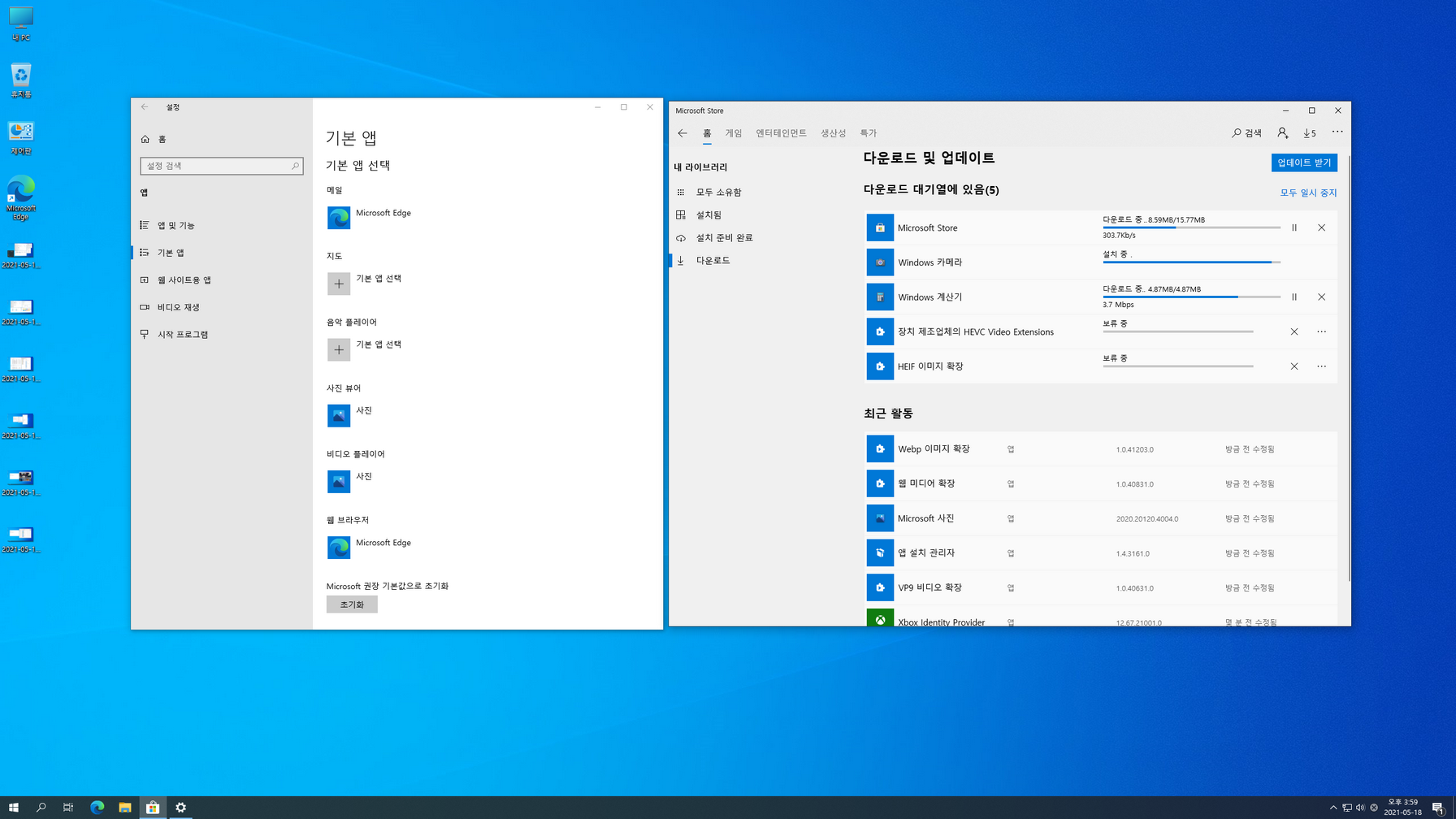Viewport: 1456px width, 819px height.
Task: Open more options for HEIF 이미지 확장
Action: click(x=1321, y=366)
